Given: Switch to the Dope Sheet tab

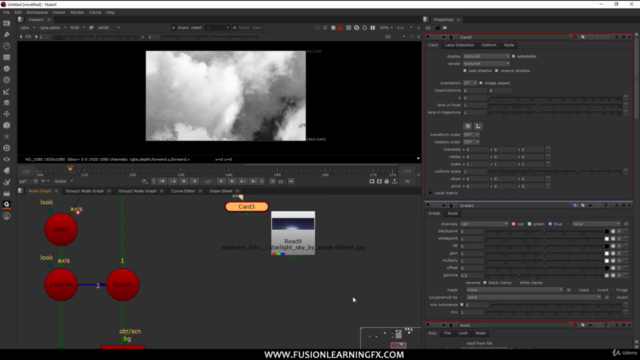Looking at the screenshot, I should [x=221, y=191].
